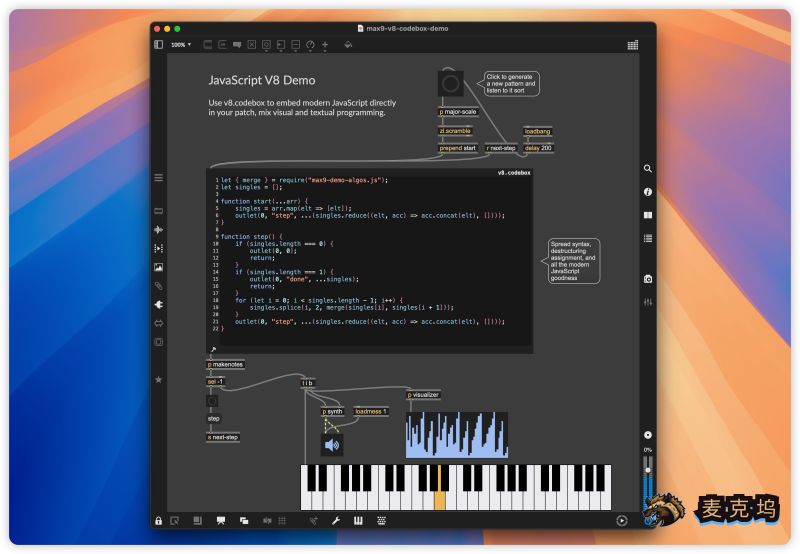This screenshot has height=554, width=800.
Task: Toggle the left sidebar panel icon
Action: [x=159, y=45]
